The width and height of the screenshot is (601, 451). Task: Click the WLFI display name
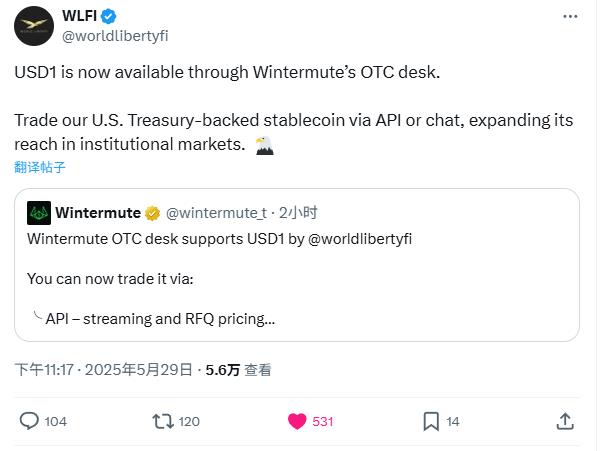79,16
